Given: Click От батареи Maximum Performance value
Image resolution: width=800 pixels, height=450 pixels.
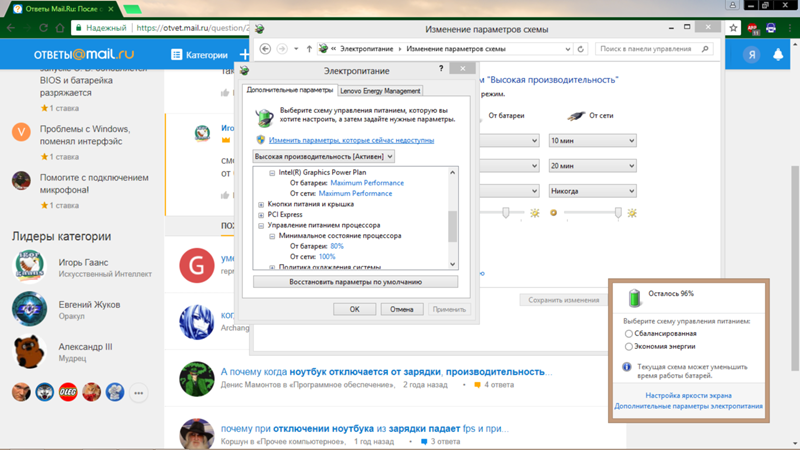Looking at the screenshot, I should tap(367, 183).
